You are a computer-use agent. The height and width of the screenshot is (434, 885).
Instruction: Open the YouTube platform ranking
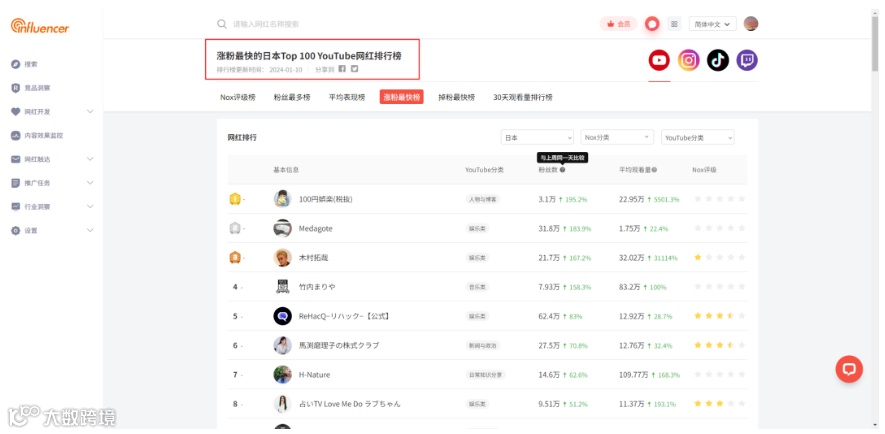coord(659,60)
